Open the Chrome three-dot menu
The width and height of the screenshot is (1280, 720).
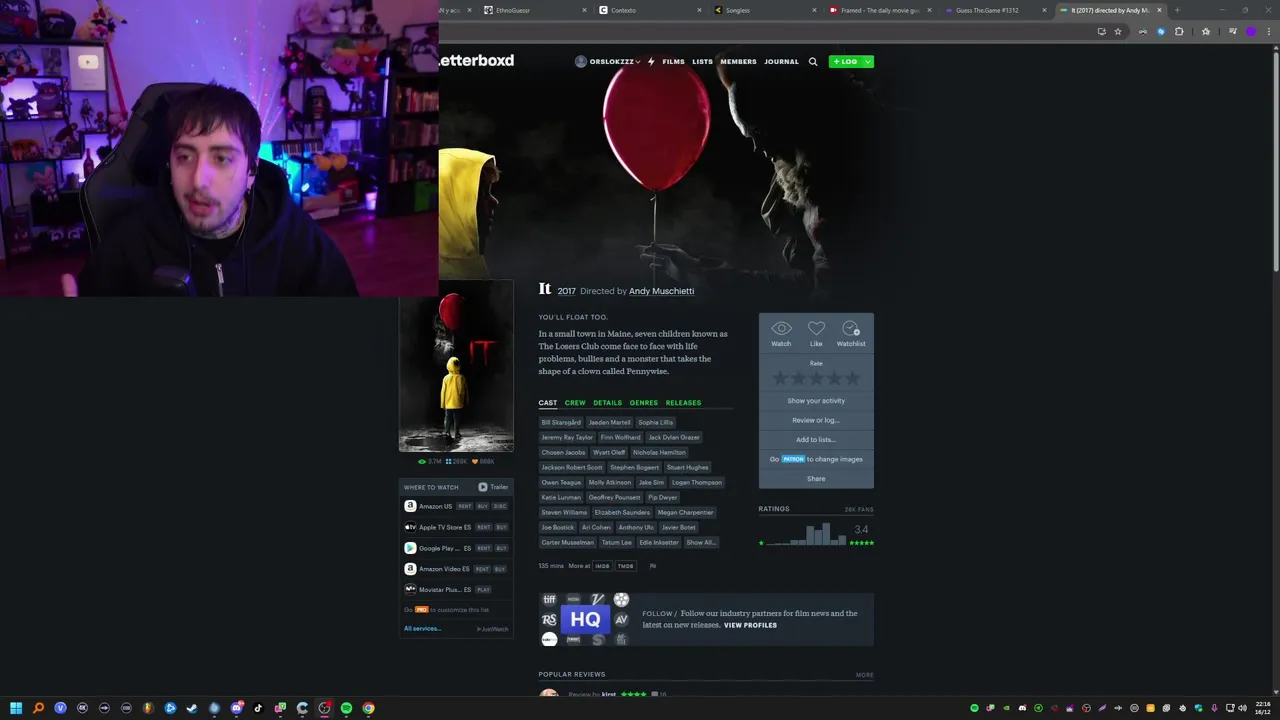coord(1267,32)
